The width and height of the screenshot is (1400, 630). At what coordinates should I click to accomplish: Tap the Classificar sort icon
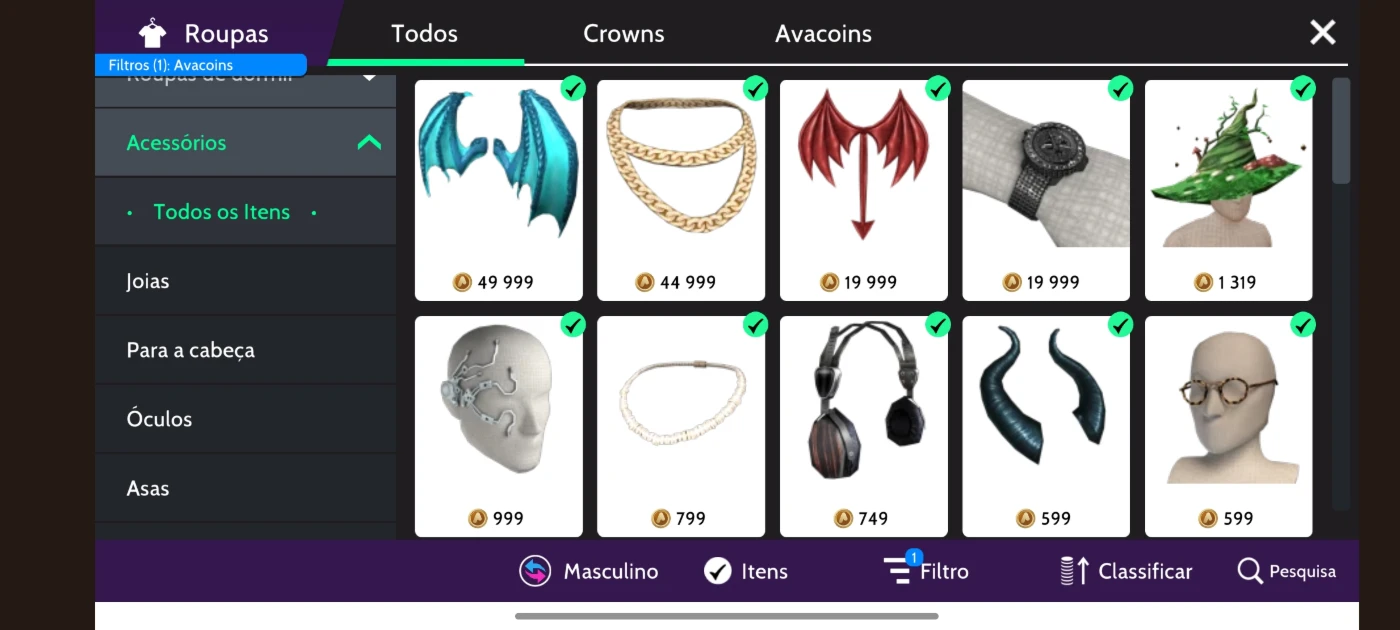(1074, 571)
